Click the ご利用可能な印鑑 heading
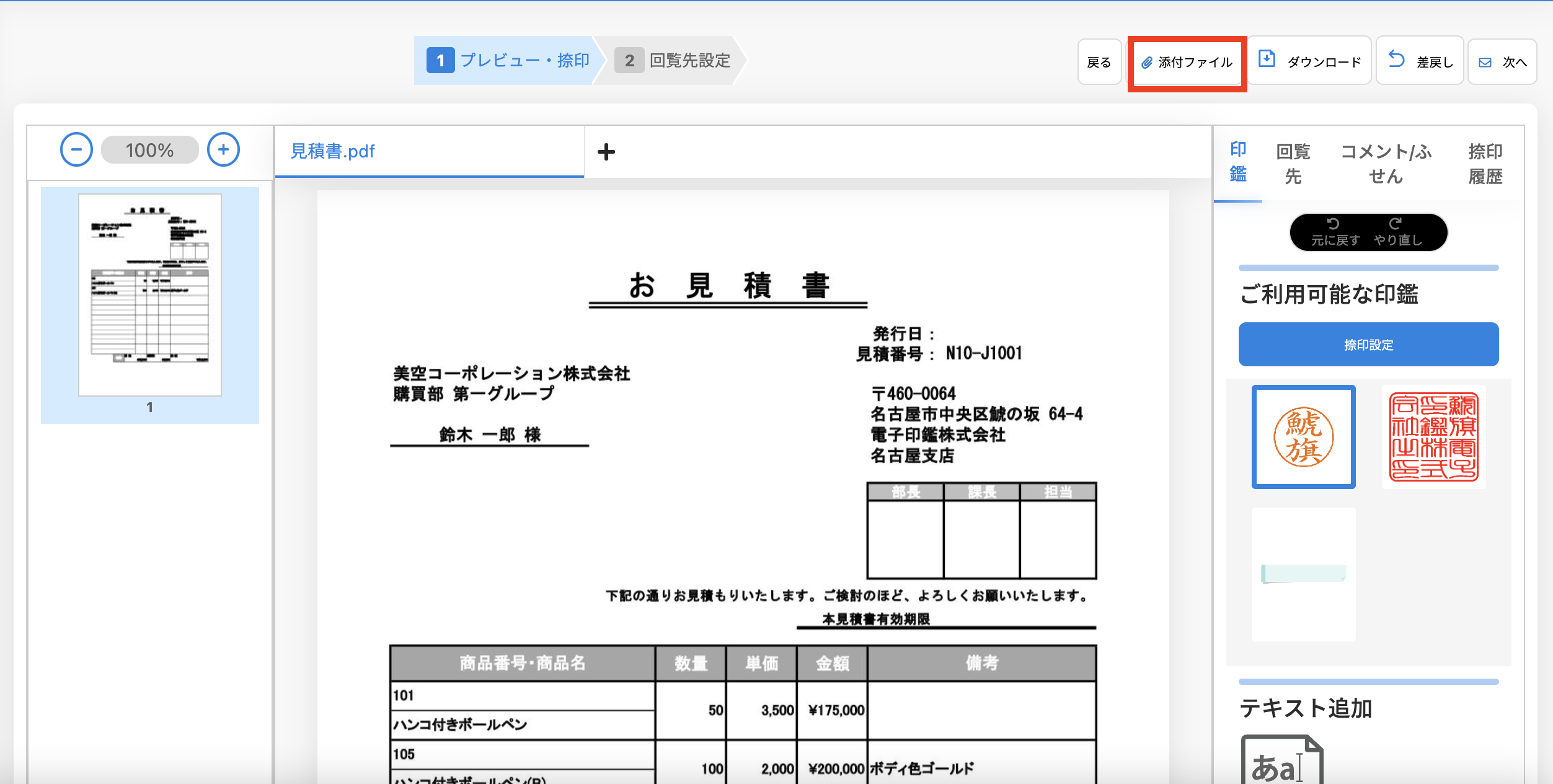This screenshot has height=784, width=1553. click(x=1329, y=294)
